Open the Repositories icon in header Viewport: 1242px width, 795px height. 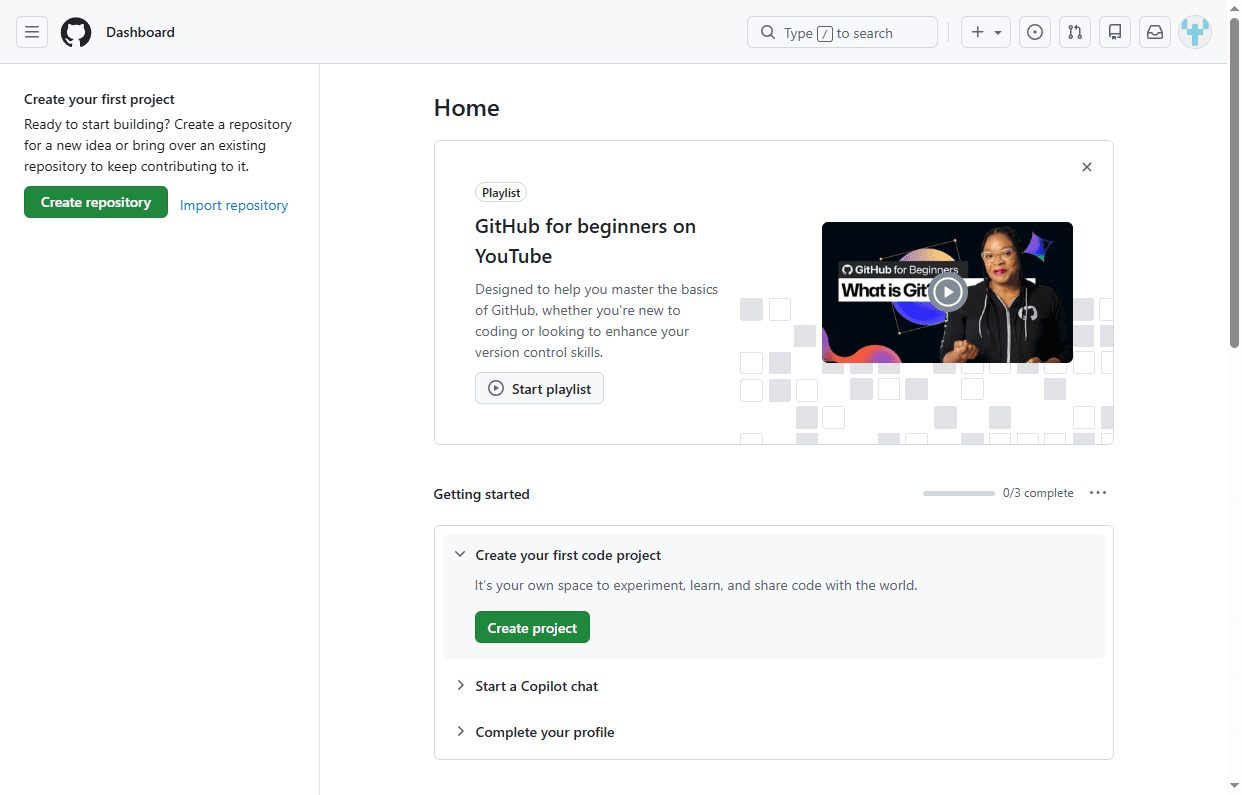click(1115, 32)
